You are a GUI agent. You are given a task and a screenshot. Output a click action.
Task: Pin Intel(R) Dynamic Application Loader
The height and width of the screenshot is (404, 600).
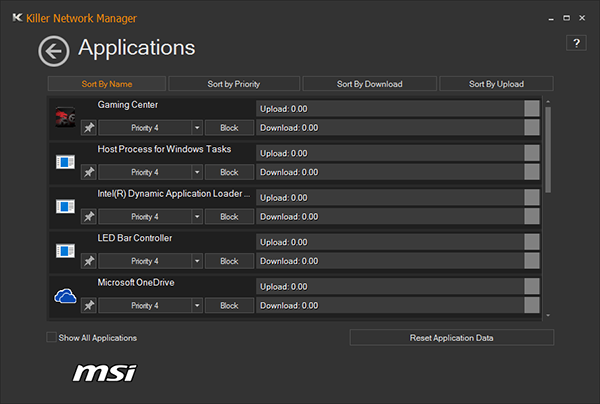pyautogui.click(x=89, y=216)
